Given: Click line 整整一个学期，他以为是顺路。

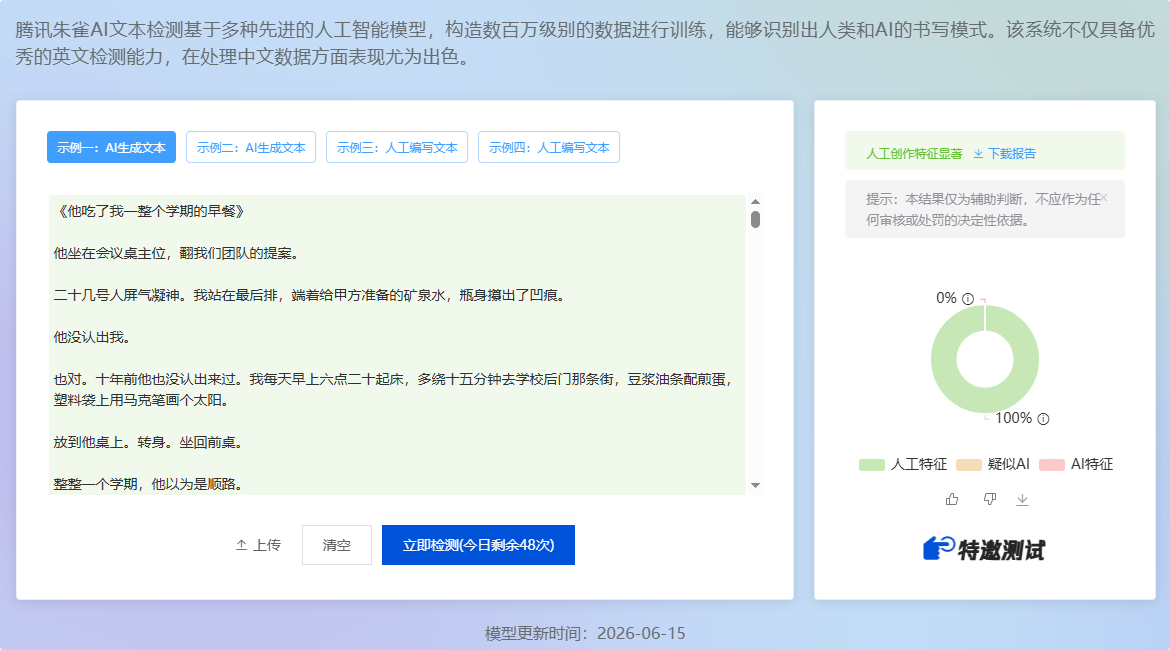Looking at the screenshot, I should [x=148, y=484].
